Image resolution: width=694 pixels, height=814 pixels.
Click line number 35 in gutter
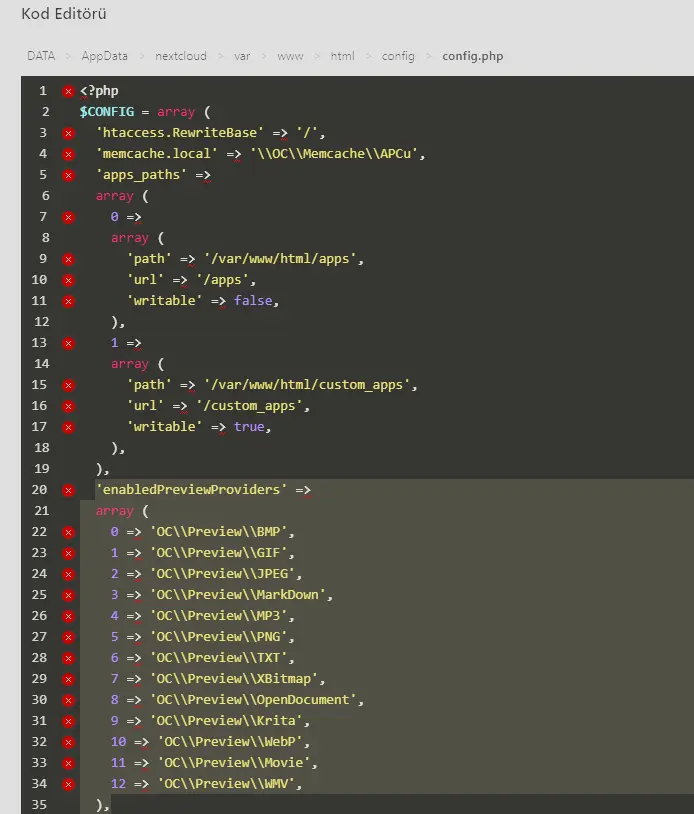39,805
